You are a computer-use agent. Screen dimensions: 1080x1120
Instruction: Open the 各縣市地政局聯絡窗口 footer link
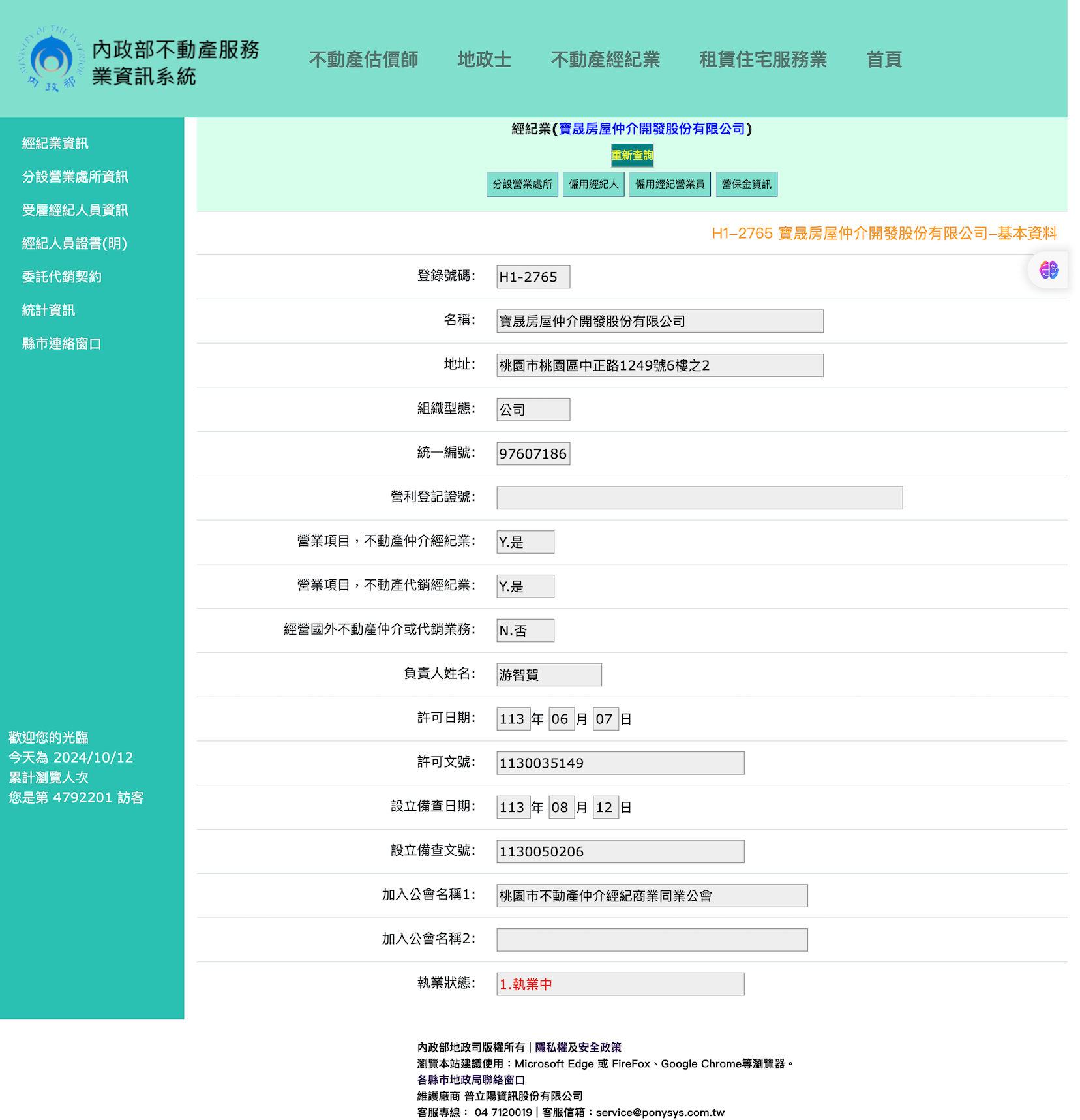[471, 1080]
